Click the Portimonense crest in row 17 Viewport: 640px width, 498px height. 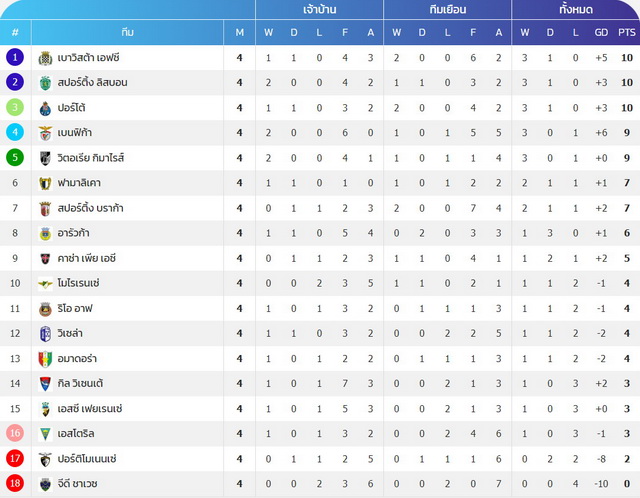[45, 459]
